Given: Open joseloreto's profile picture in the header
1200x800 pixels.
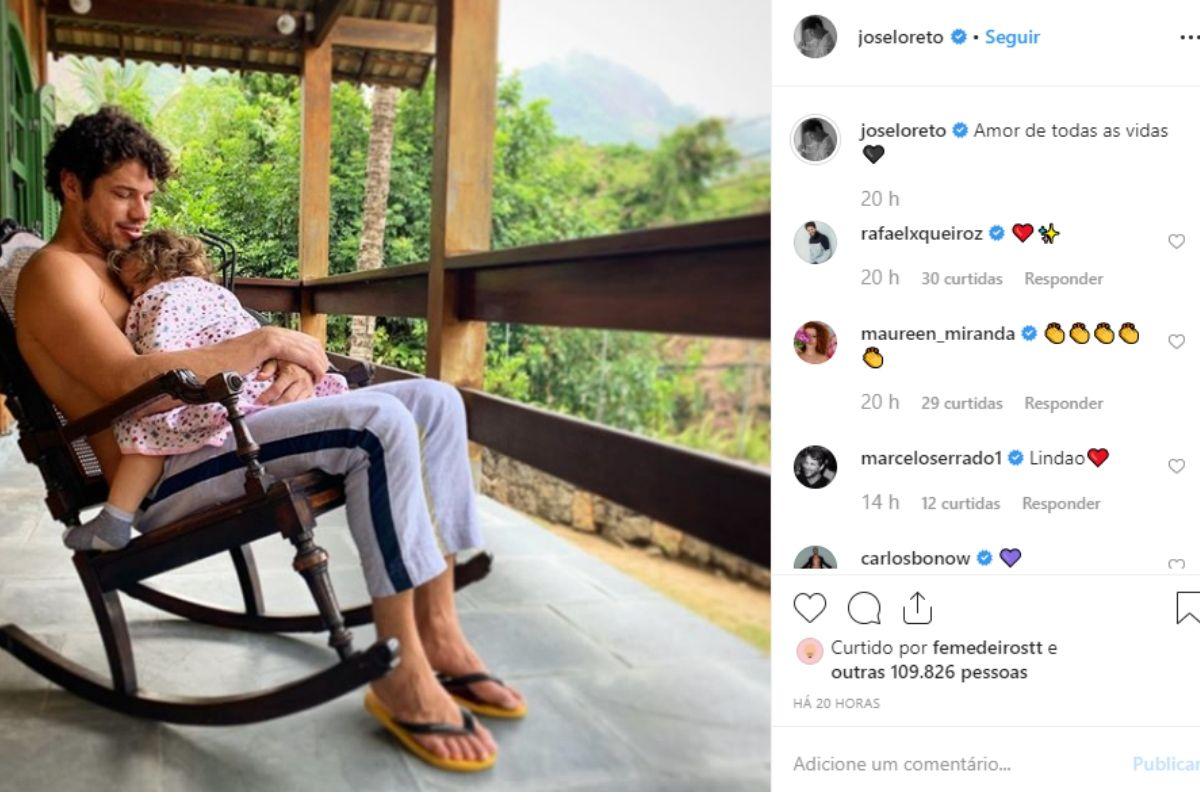Looking at the screenshot, I should coord(815,37).
